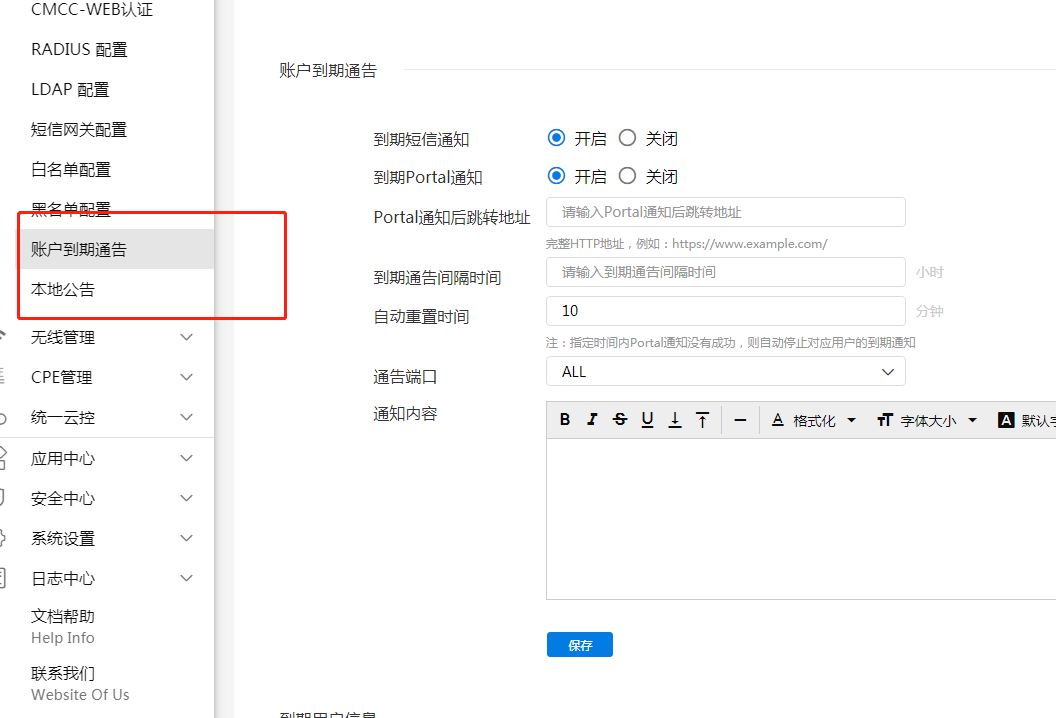Open the 格式化 dropdown in the editor
The width and height of the screenshot is (1056, 718).
point(813,420)
